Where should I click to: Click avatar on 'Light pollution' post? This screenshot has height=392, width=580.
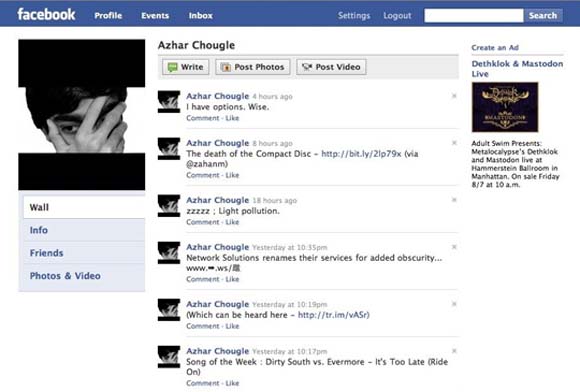coord(169,206)
